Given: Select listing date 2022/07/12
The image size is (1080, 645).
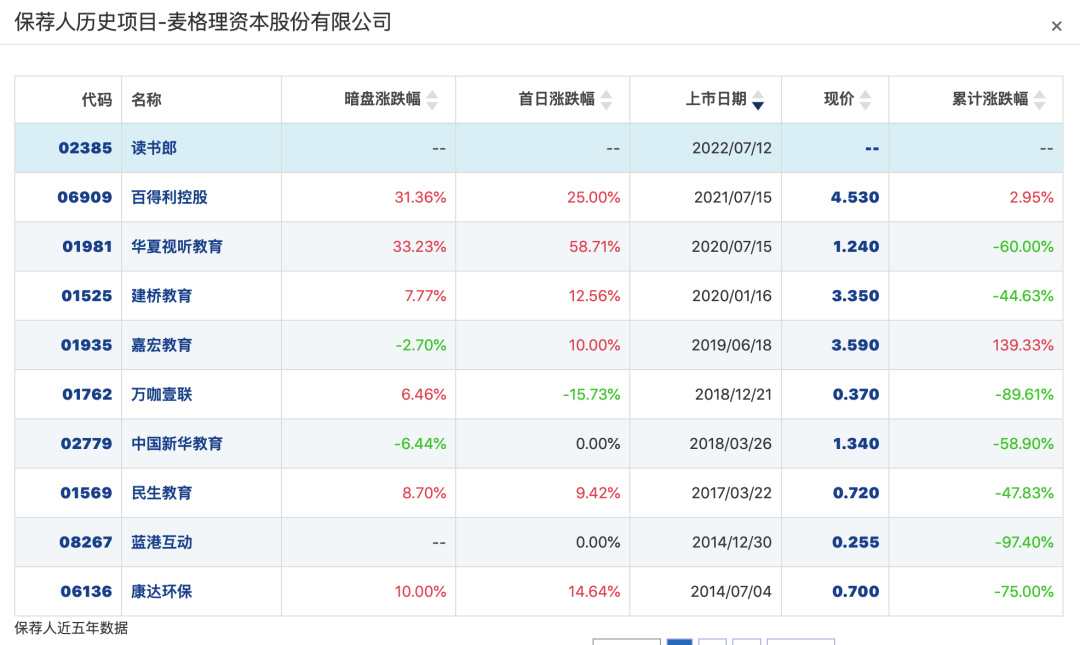Looking at the screenshot, I should (x=731, y=148).
